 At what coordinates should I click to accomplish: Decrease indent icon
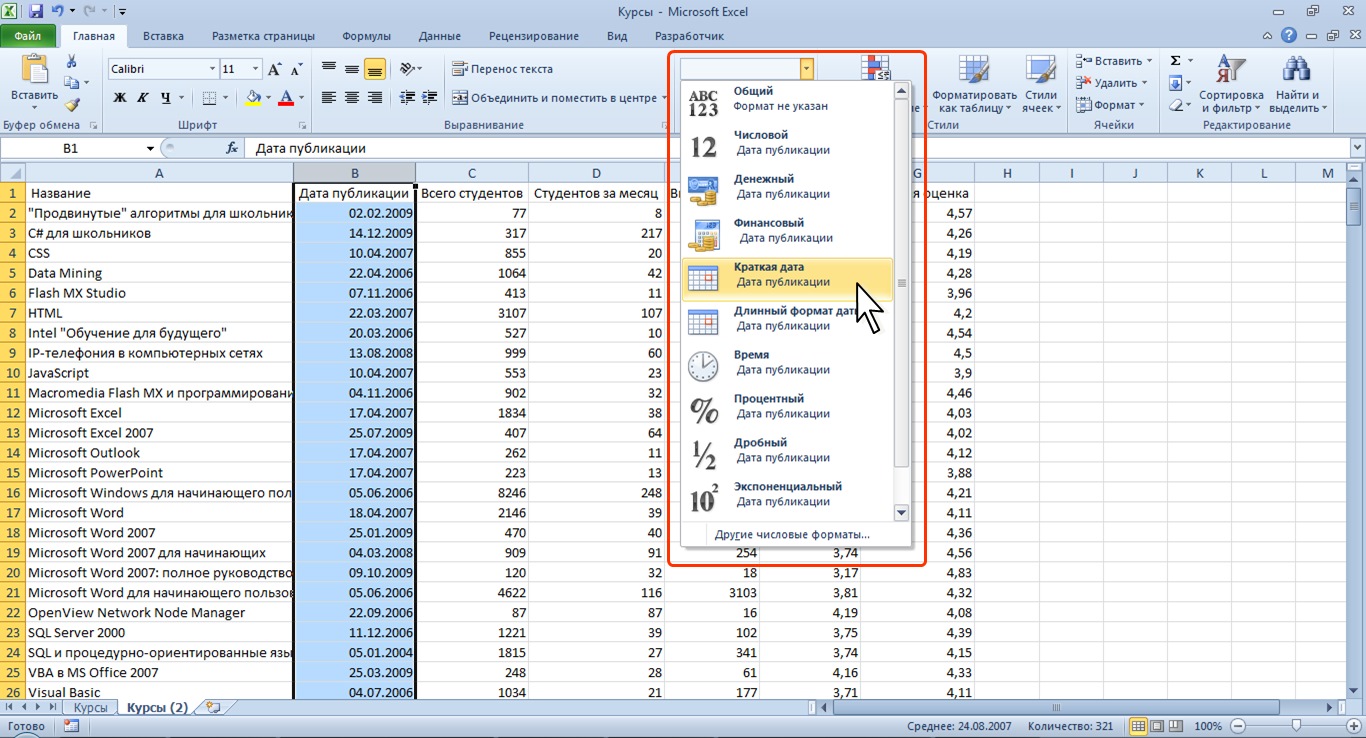(407, 98)
